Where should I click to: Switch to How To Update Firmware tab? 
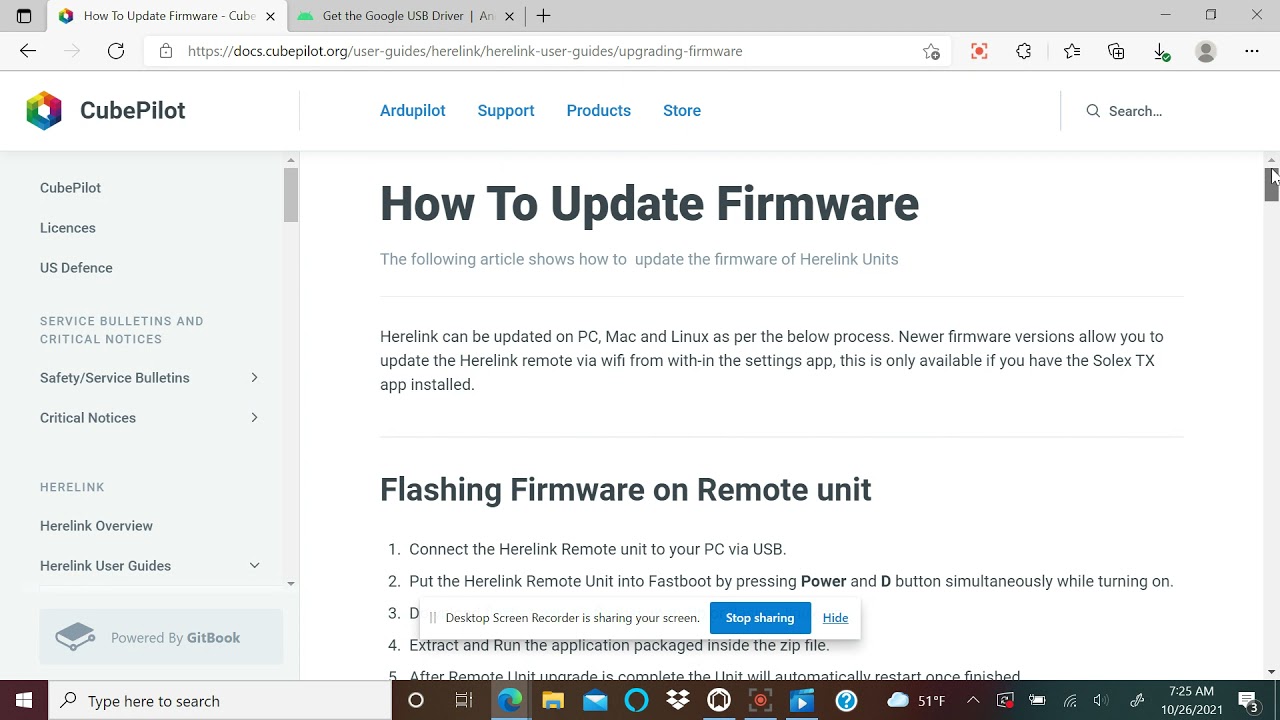166,16
